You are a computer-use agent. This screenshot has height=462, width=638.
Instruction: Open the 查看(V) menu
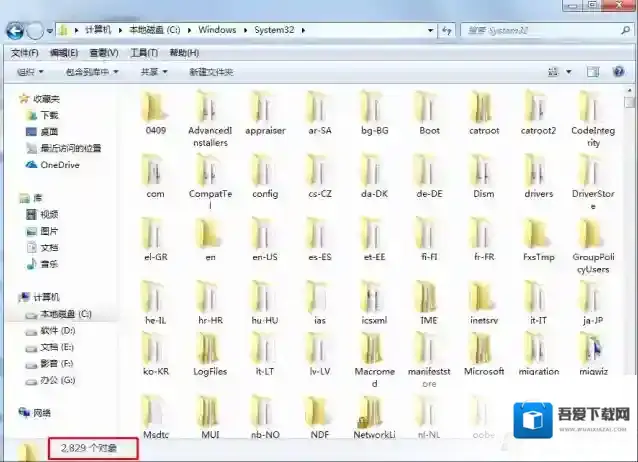[104, 53]
